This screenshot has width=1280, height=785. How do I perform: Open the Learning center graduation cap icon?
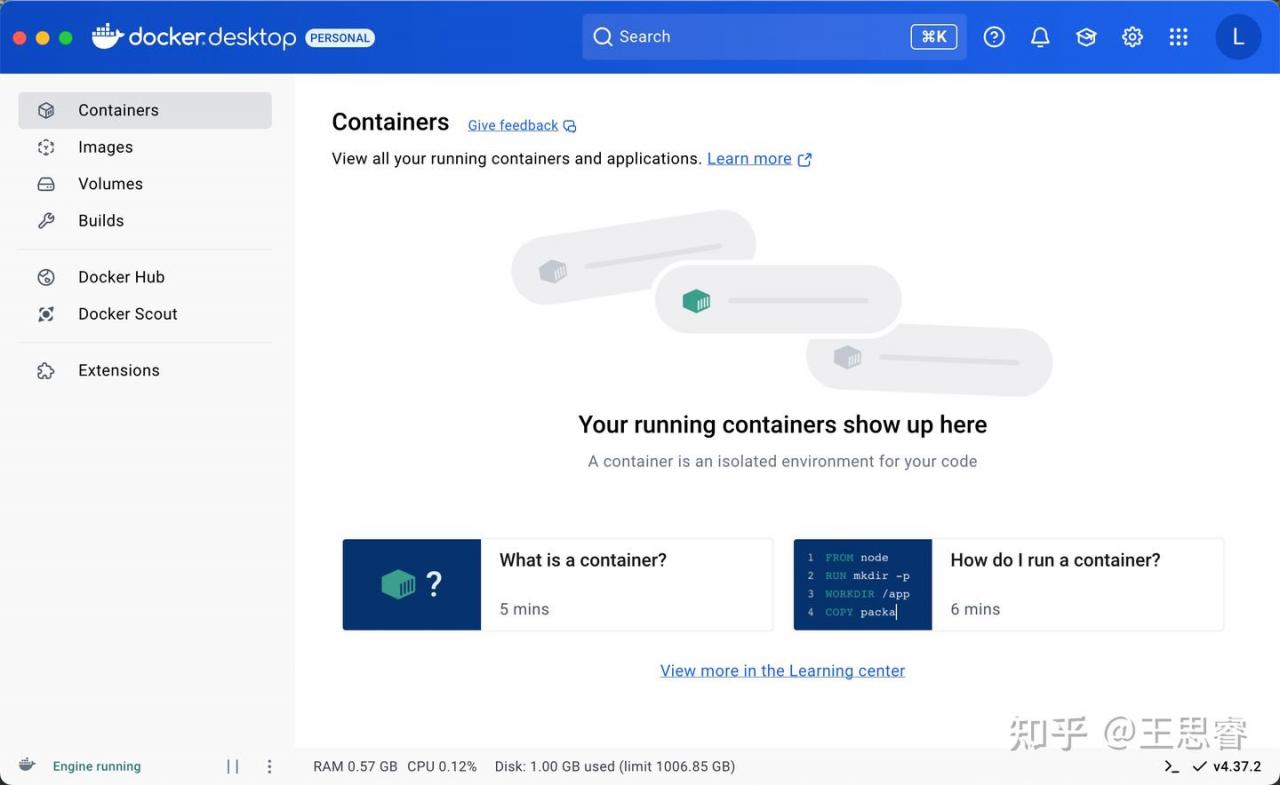pyautogui.click(x=1086, y=37)
